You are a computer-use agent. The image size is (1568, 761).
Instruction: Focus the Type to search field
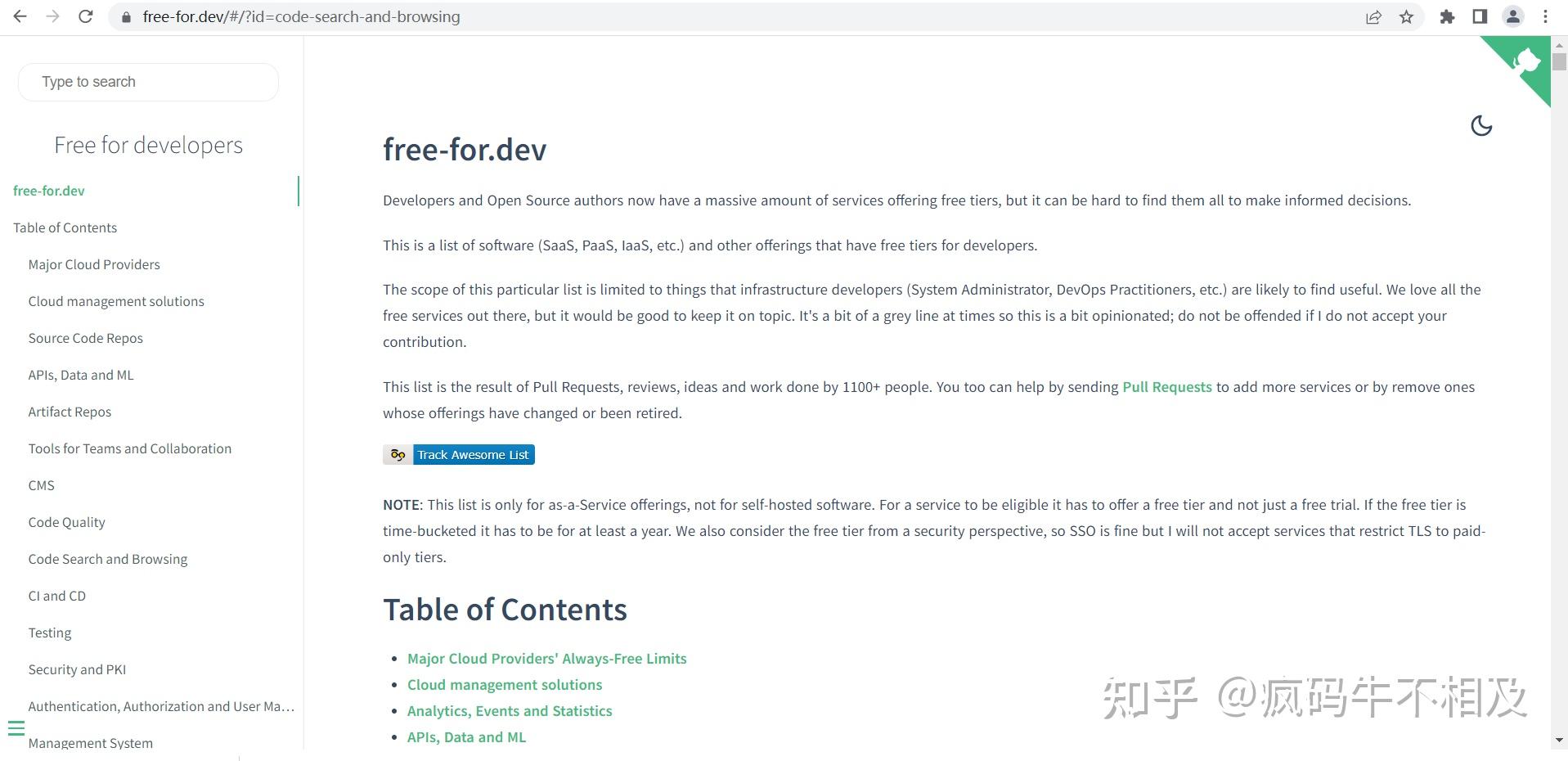point(148,82)
